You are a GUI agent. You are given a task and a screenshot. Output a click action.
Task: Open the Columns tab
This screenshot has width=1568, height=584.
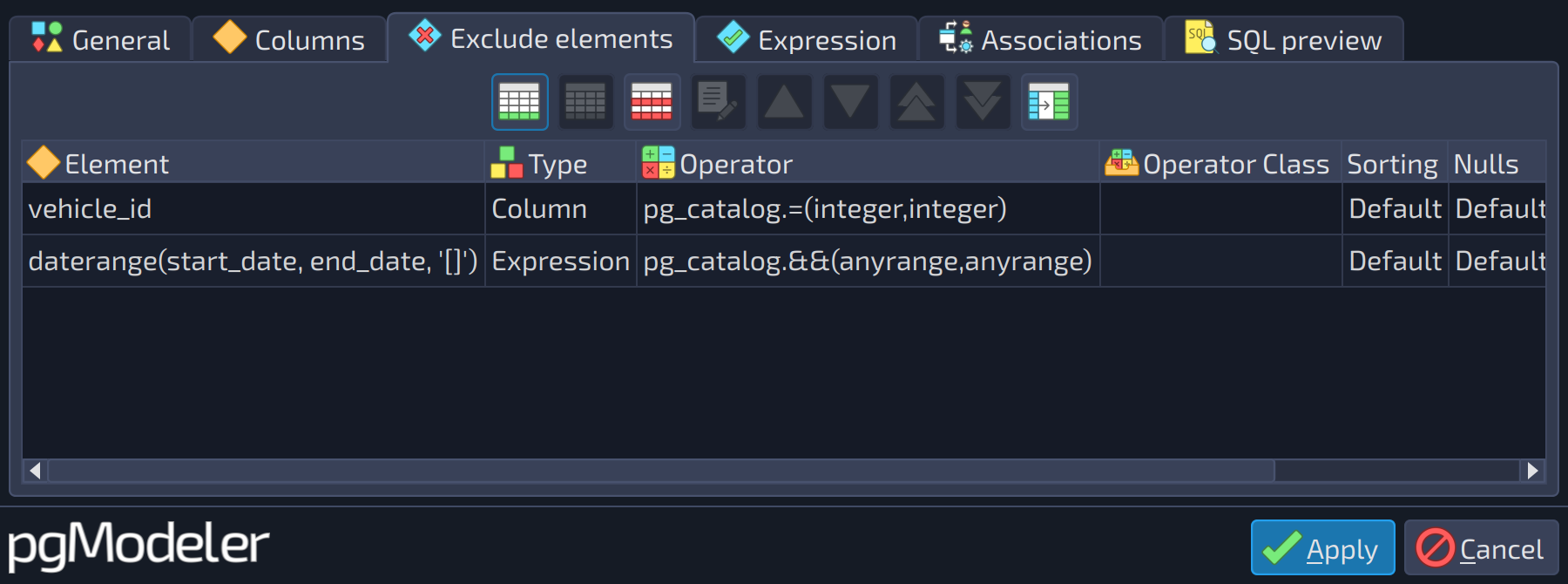click(x=289, y=39)
